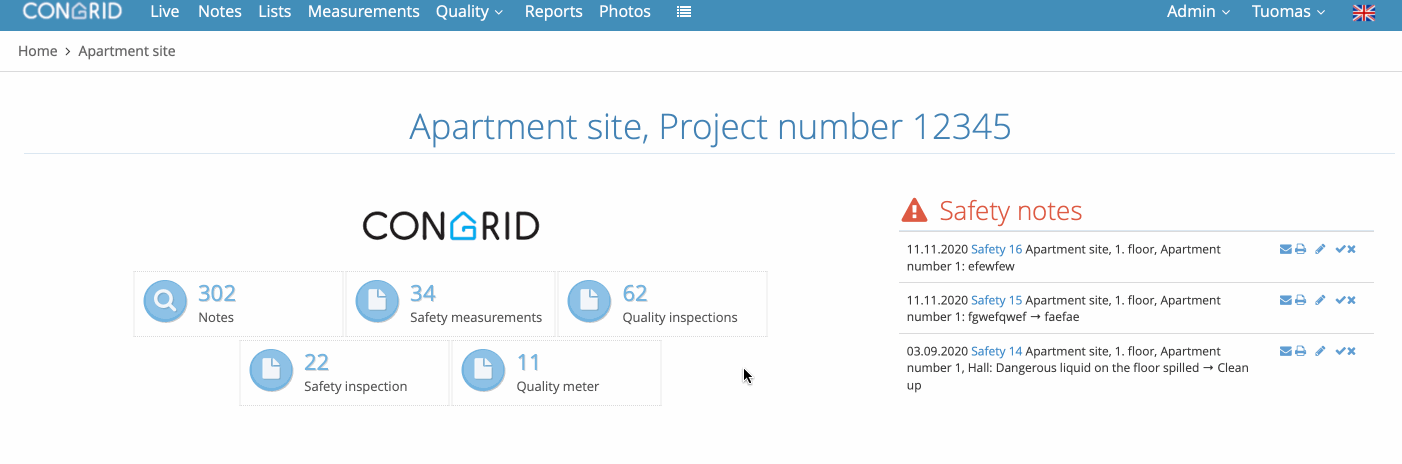The height and width of the screenshot is (464, 1402).
Task: Open the Safety 16 link
Action: (997, 249)
